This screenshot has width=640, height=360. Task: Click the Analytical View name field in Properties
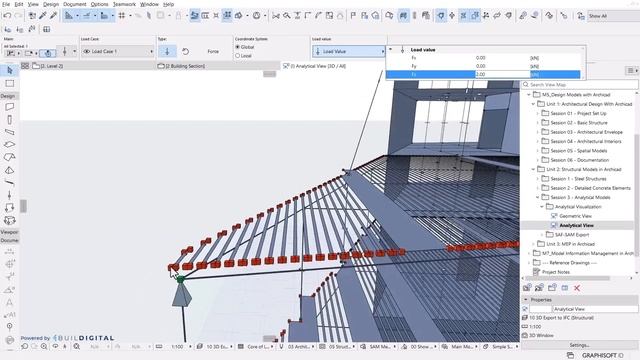(x=595, y=309)
